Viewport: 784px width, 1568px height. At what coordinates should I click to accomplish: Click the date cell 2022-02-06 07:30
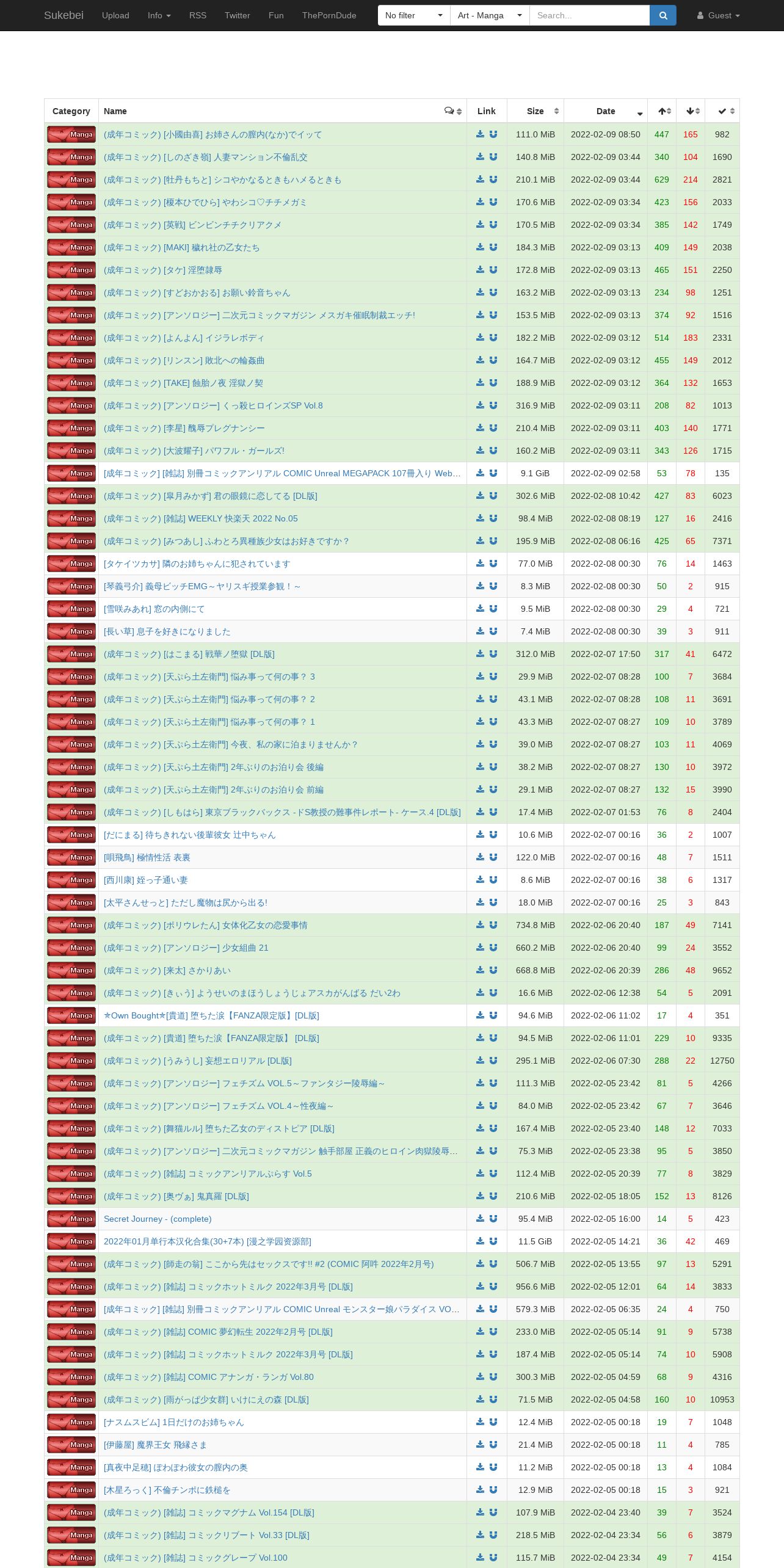pyautogui.click(x=606, y=1061)
